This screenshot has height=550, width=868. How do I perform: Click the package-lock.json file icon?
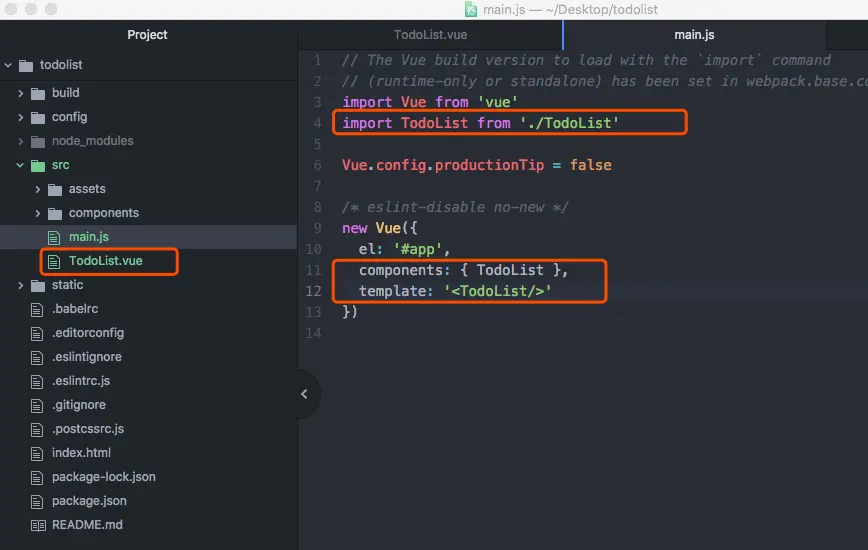click(37, 478)
